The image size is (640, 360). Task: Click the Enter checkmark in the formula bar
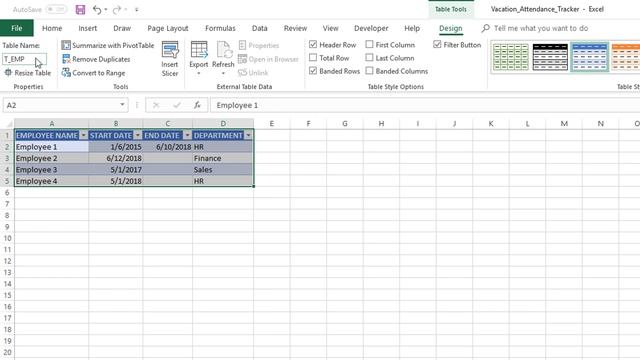[x=177, y=105]
